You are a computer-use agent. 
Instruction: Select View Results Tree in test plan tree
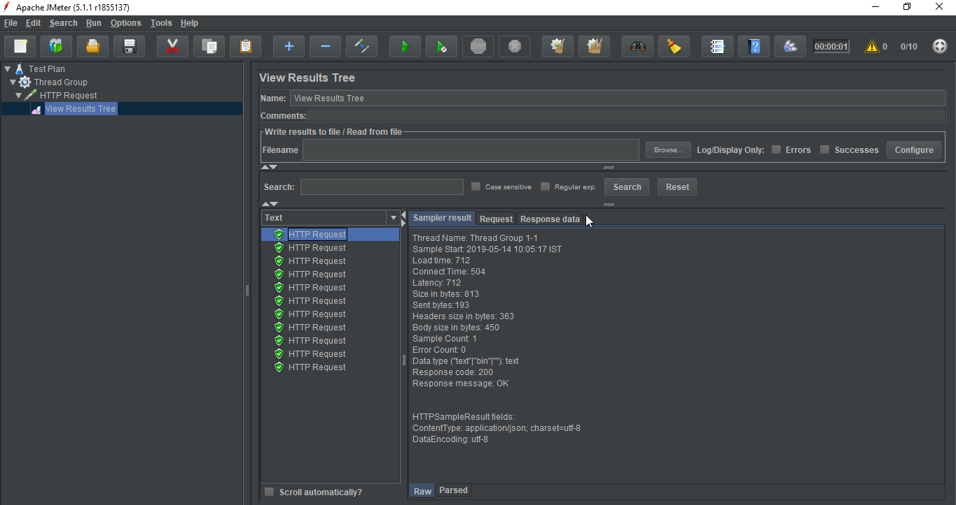[80, 109]
